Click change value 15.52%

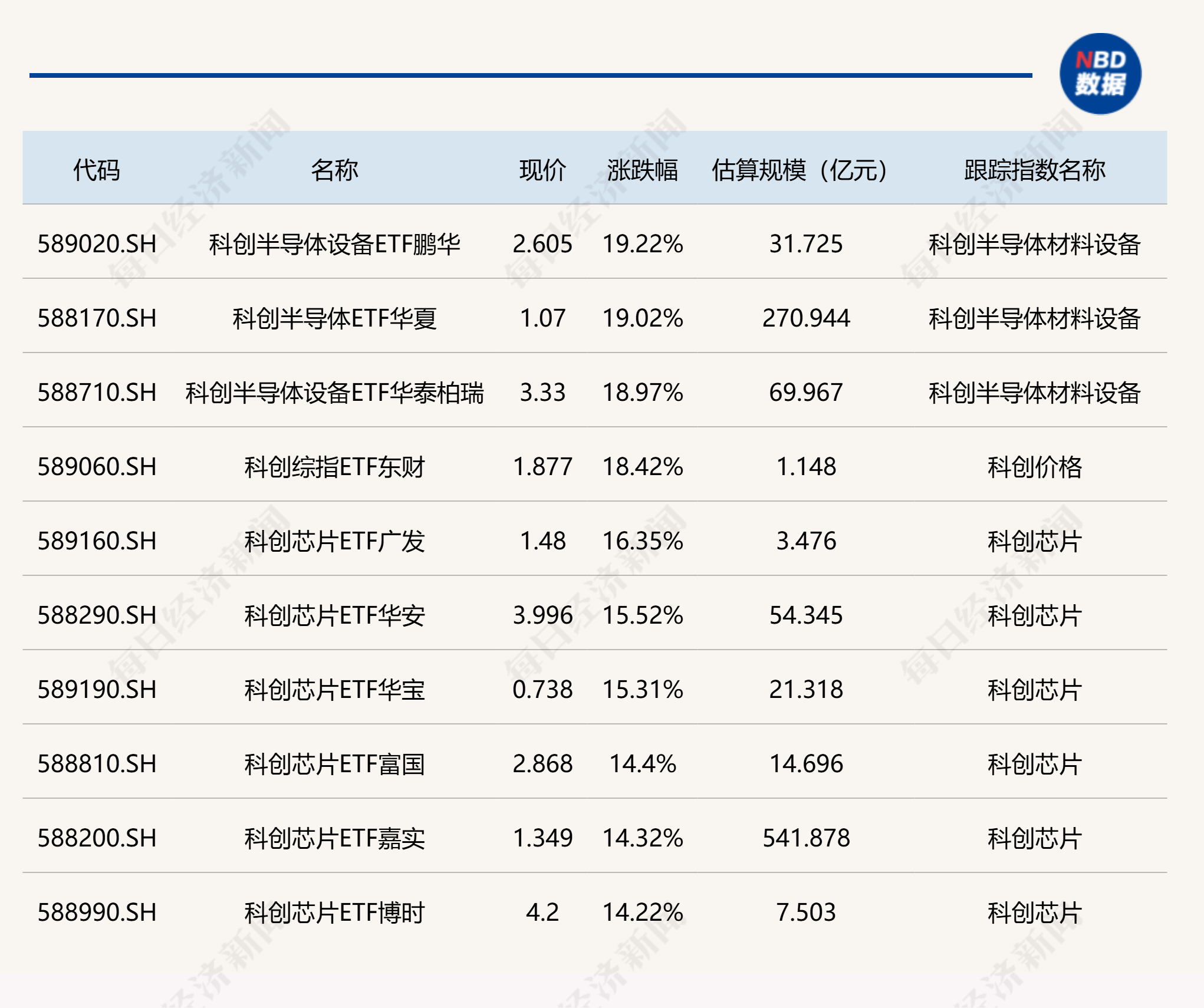[643, 615]
